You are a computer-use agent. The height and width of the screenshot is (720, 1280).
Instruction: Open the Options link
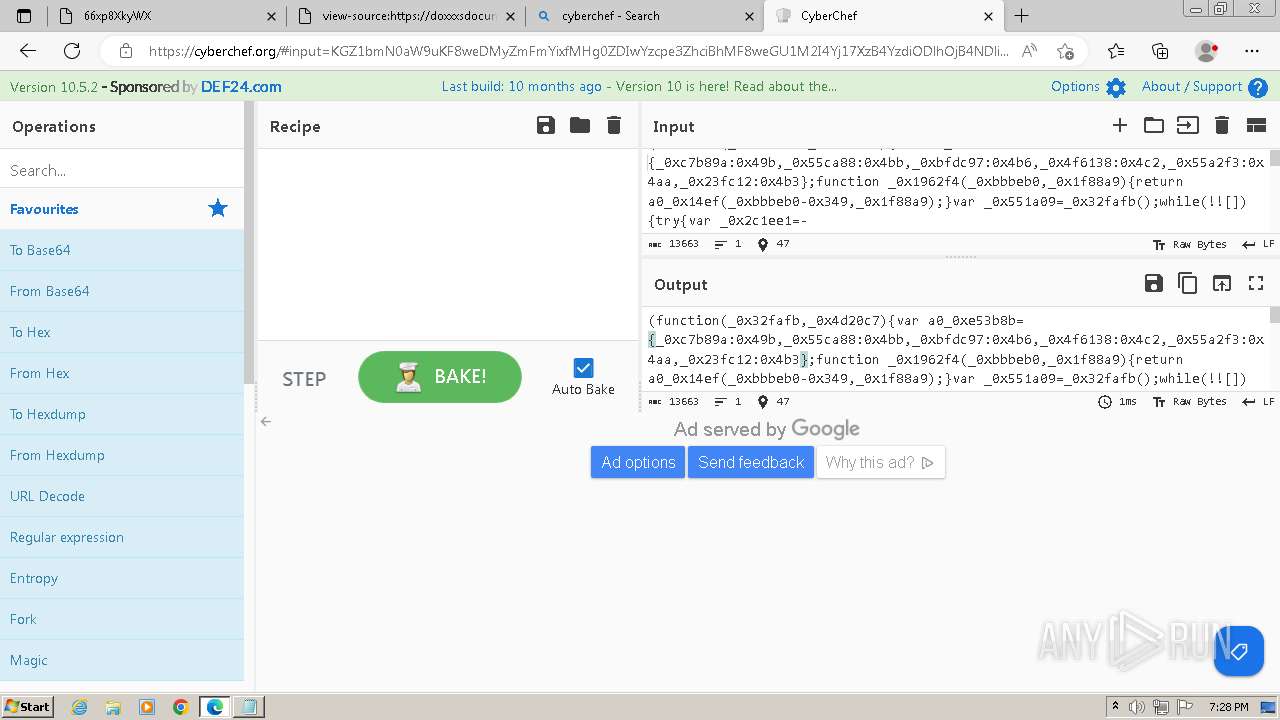point(1075,86)
